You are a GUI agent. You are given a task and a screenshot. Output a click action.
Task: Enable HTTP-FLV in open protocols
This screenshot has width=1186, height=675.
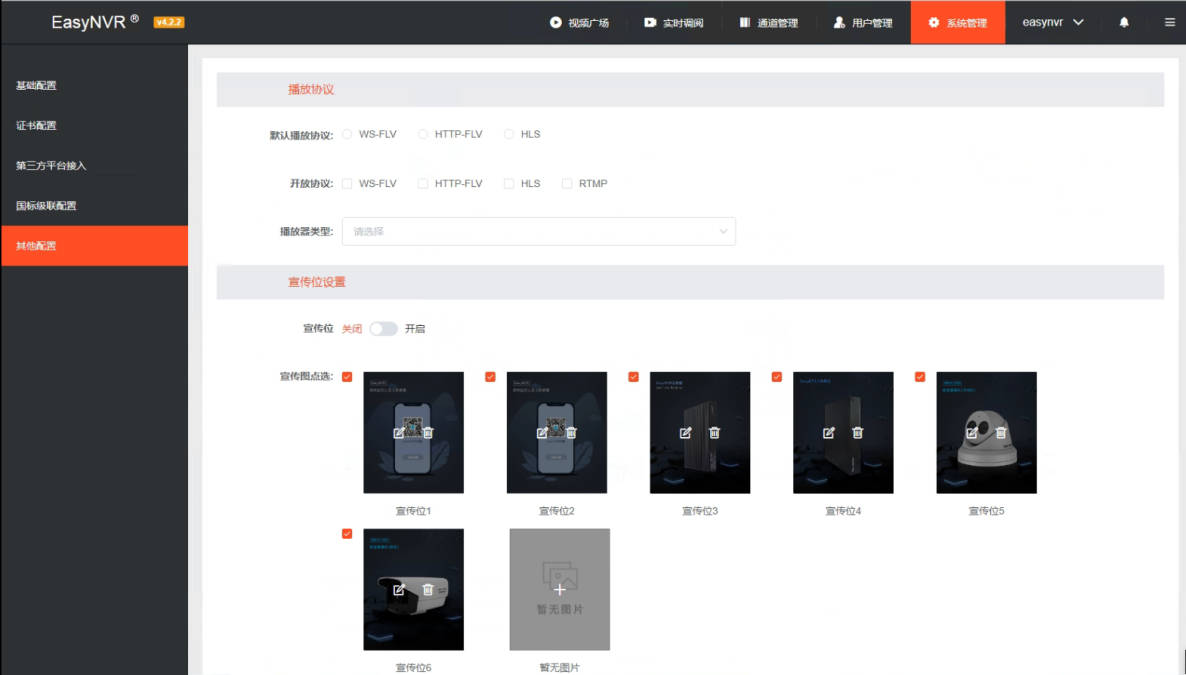pos(423,183)
